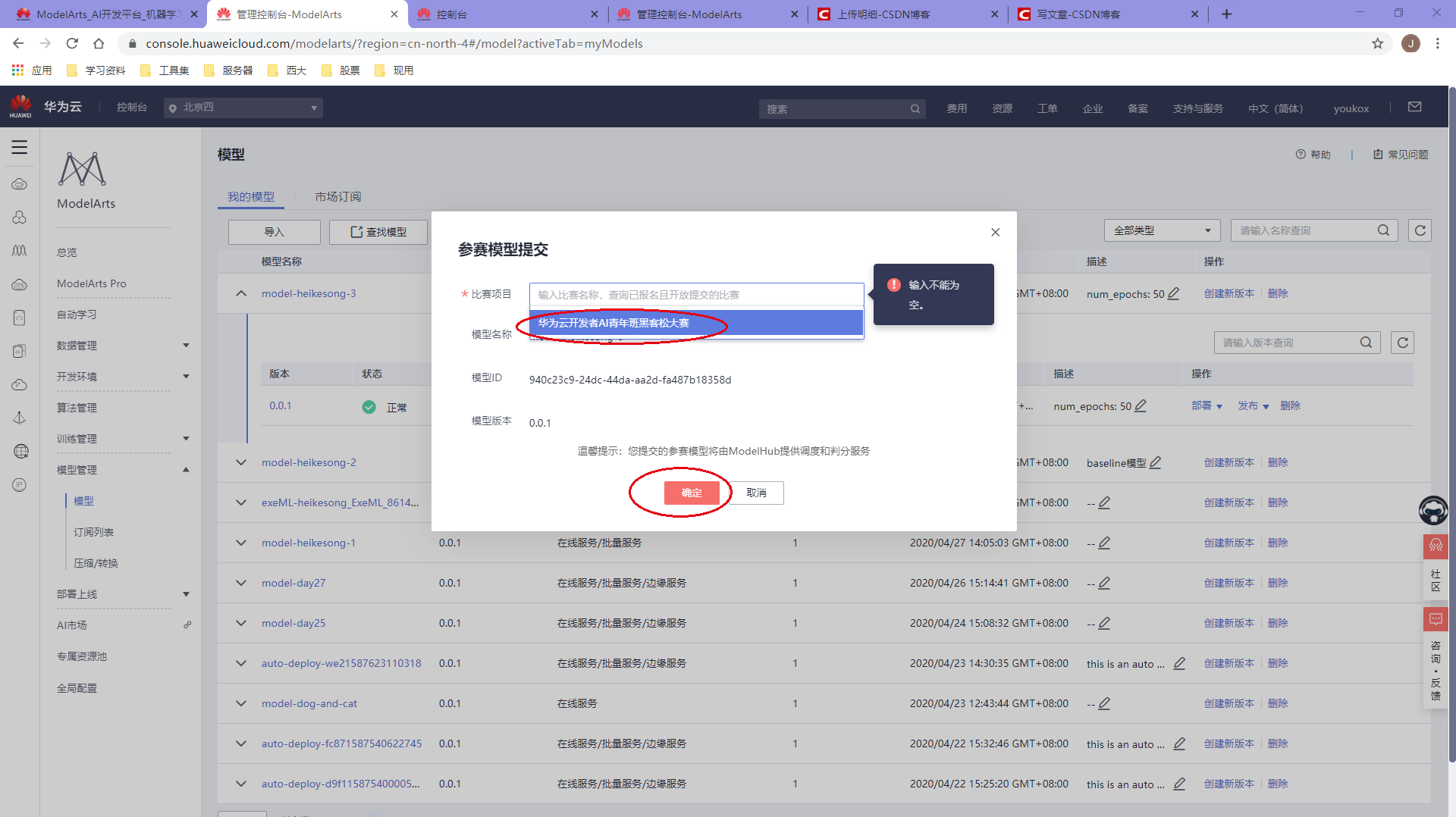Click the 导入 button
Image resolution: width=1456 pixels, height=817 pixels.
coord(274,232)
